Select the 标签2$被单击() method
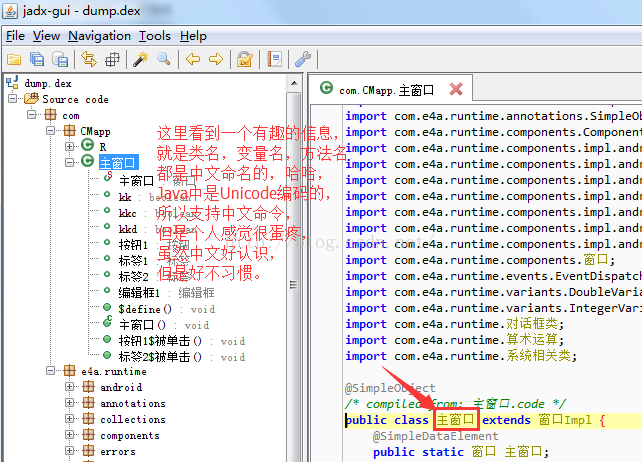This screenshot has height=462, width=642. pyautogui.click(x=182, y=357)
